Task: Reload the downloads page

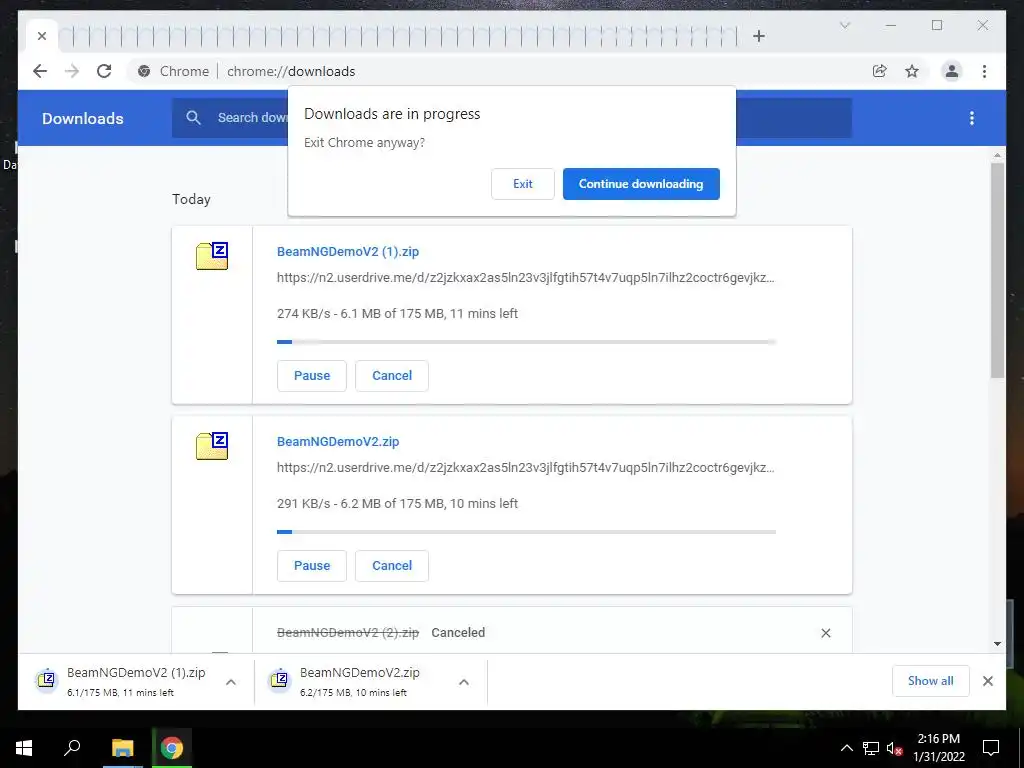Action: click(x=104, y=71)
